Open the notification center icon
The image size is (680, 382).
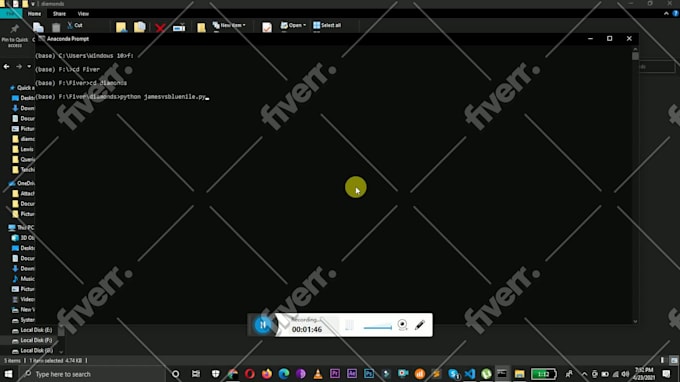[x=666, y=374]
